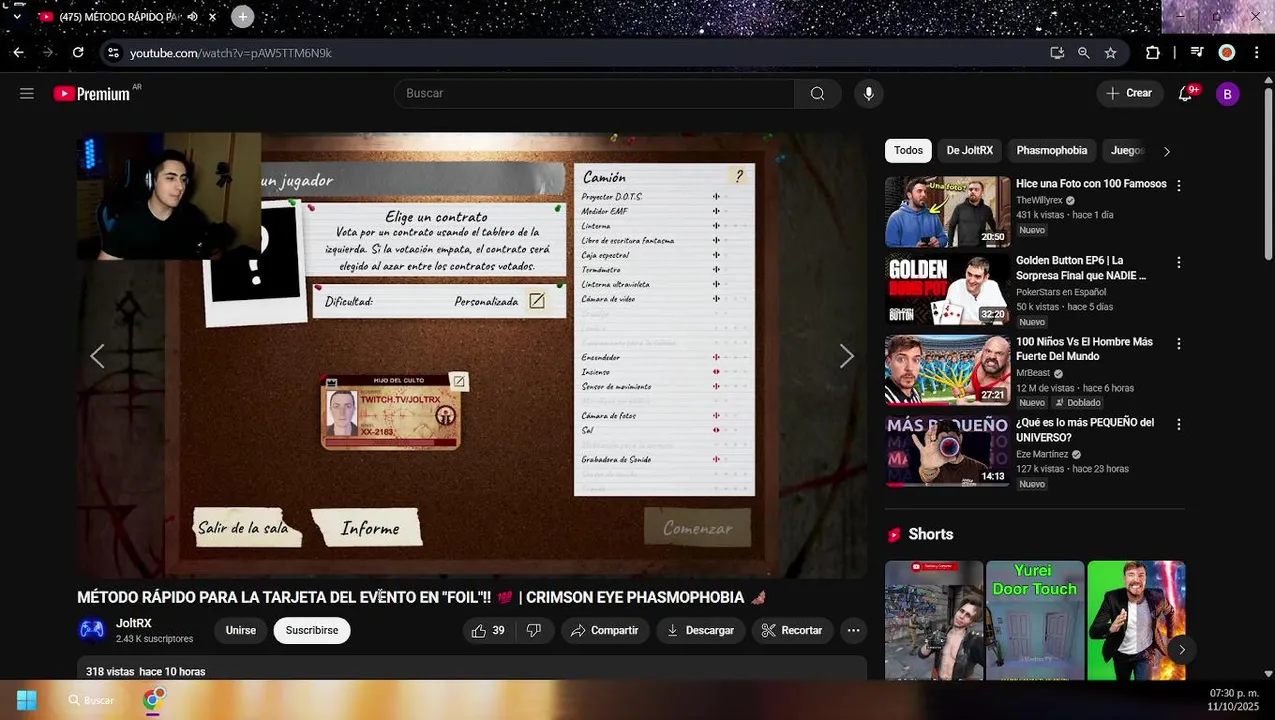This screenshot has width=1275, height=720.
Task: Open lo más PEQUEÑO del UNIVERSO thumbnail
Action: [x=948, y=451]
